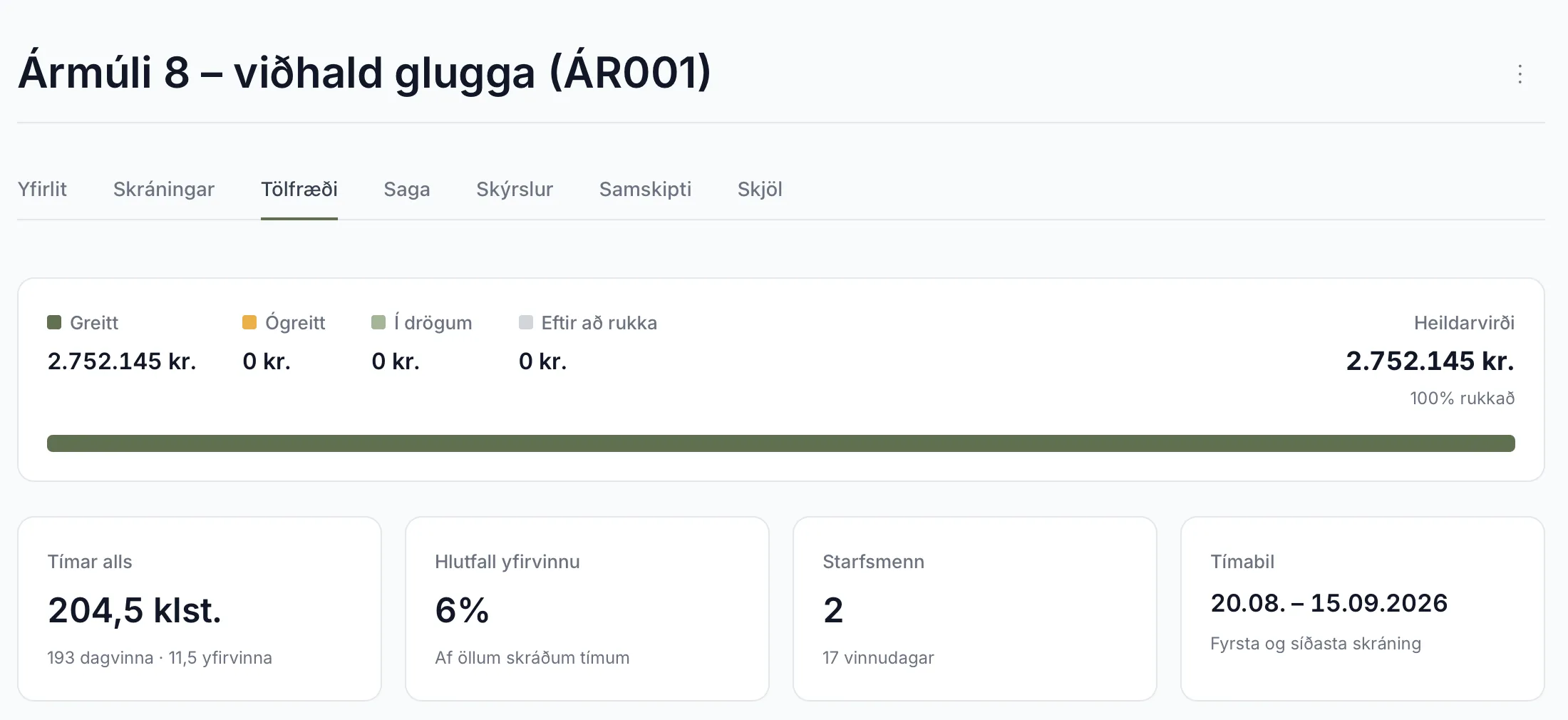
Task: Click the Eftir að rukka legend label
Action: 599,323
